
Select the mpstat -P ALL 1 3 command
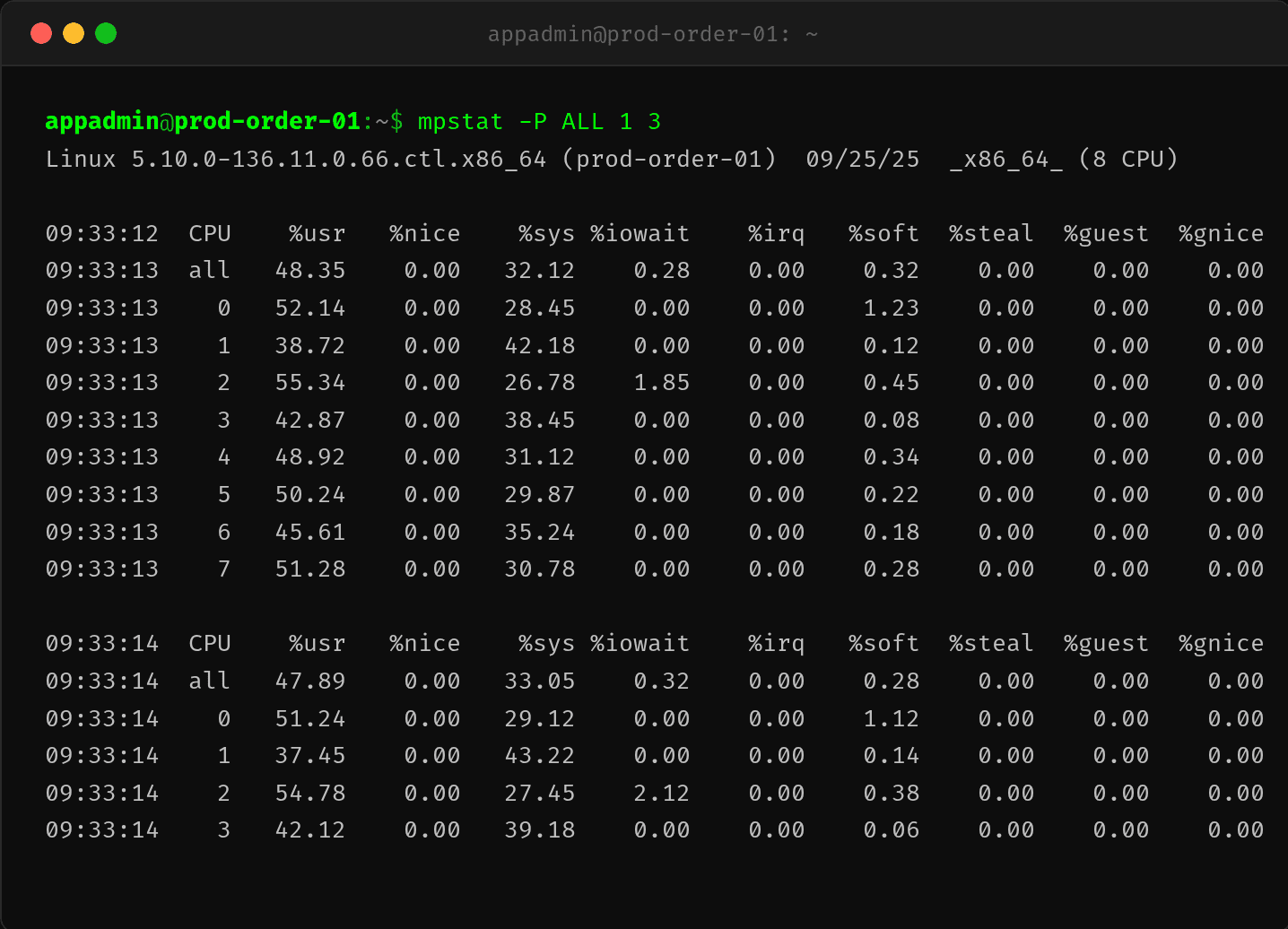(539, 121)
